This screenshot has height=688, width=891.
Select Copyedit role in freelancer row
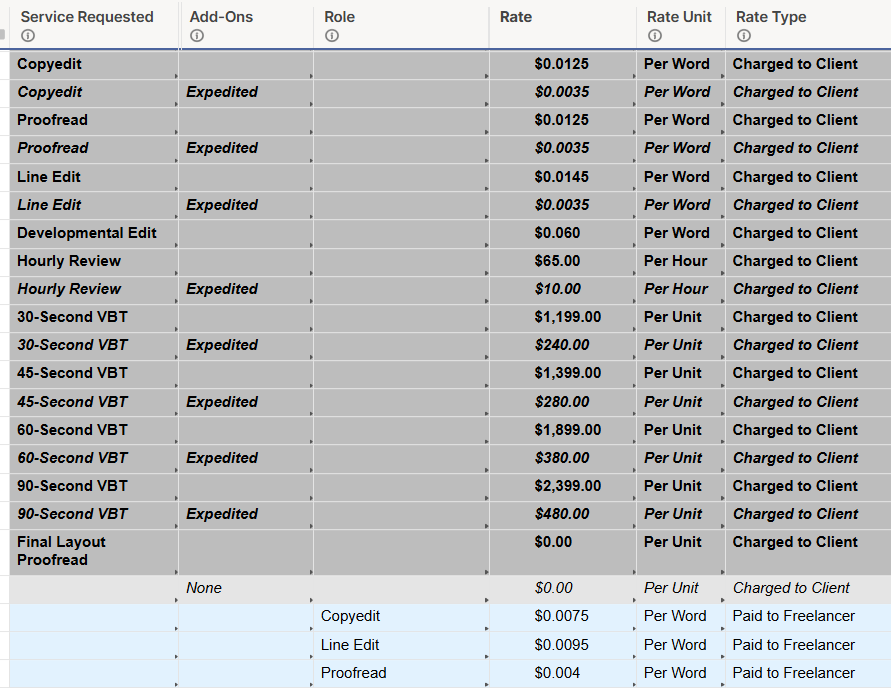point(401,617)
